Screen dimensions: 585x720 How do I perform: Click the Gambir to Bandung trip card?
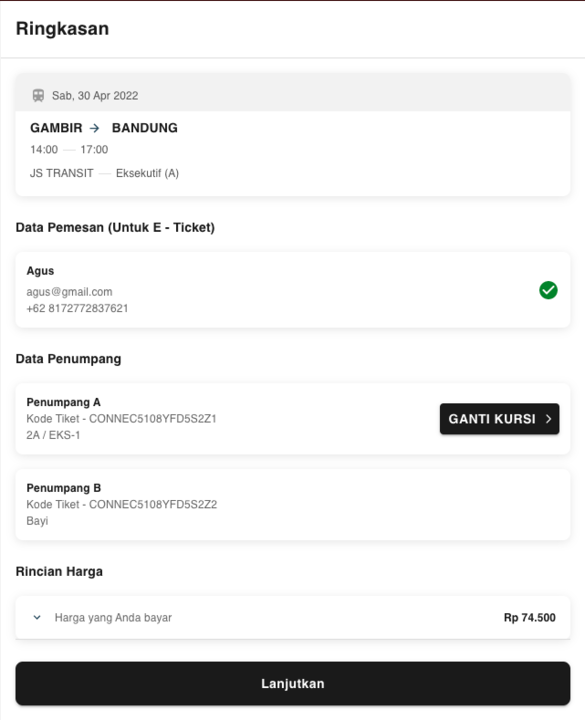[293, 135]
